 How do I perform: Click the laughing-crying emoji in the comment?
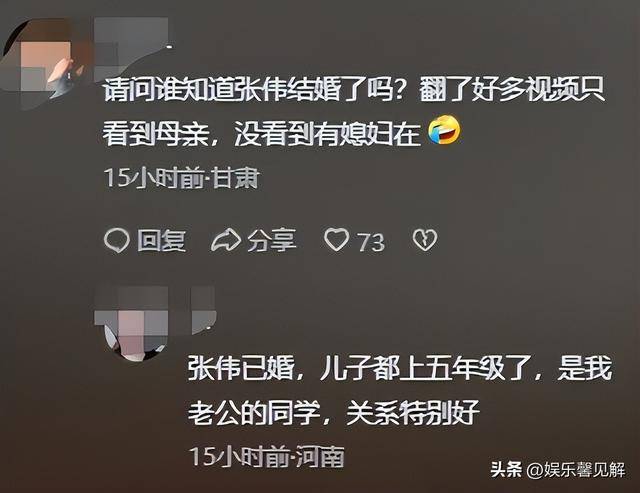[444, 131]
